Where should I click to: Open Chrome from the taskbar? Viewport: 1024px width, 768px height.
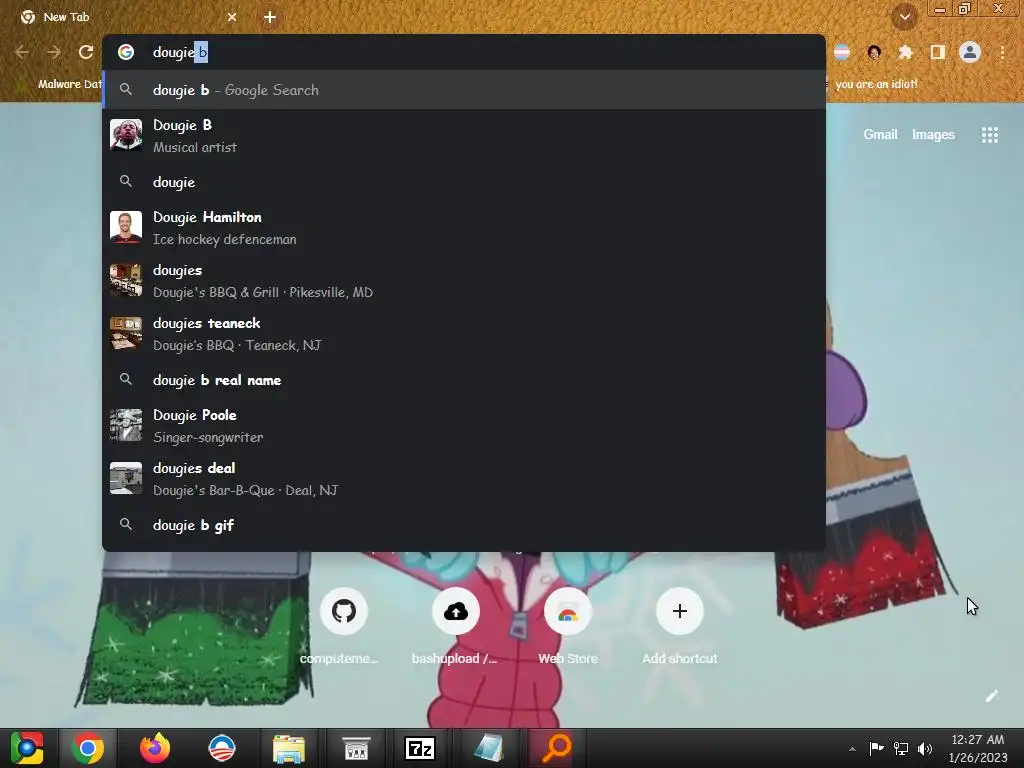[88, 748]
